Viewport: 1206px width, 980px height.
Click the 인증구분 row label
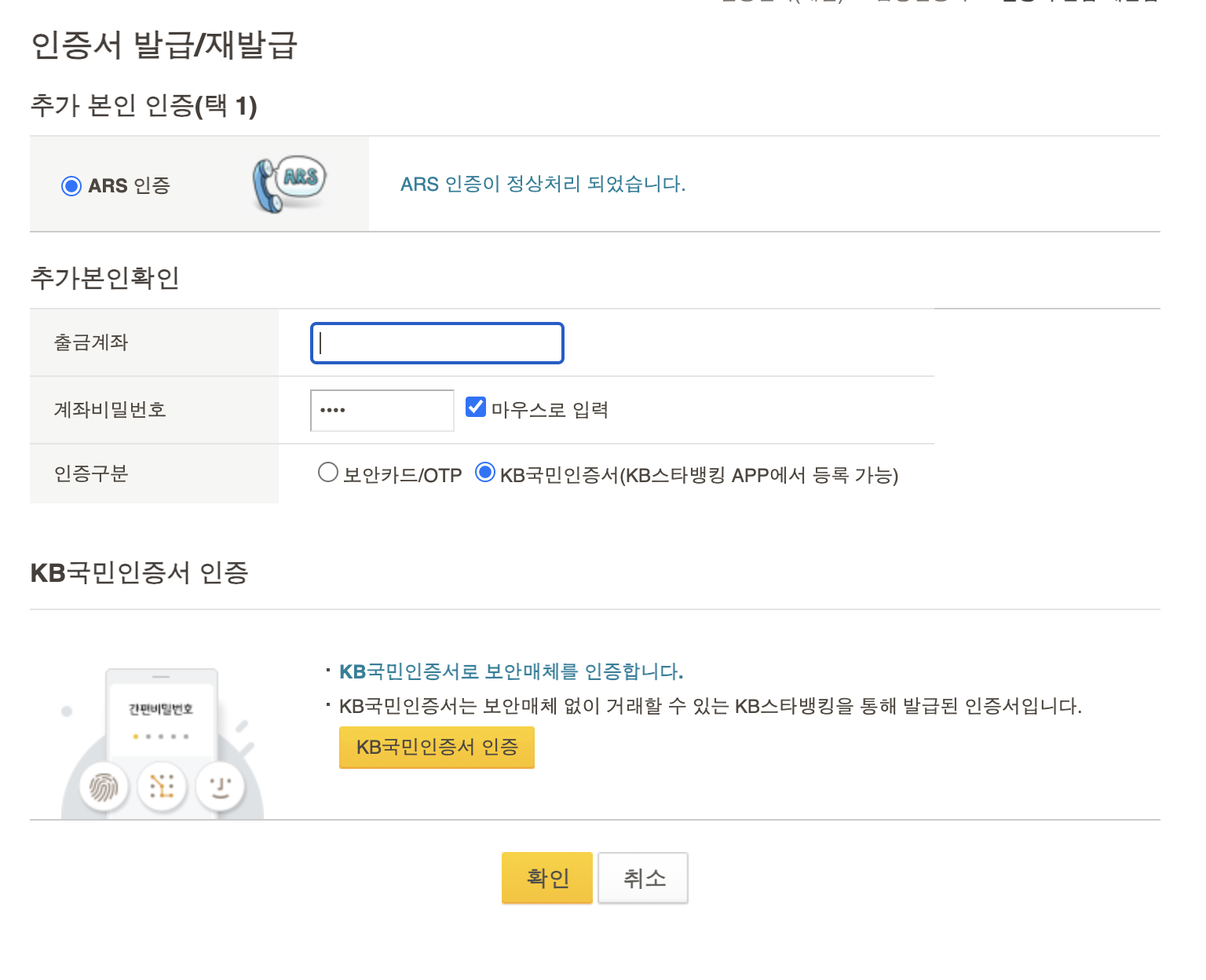91,474
